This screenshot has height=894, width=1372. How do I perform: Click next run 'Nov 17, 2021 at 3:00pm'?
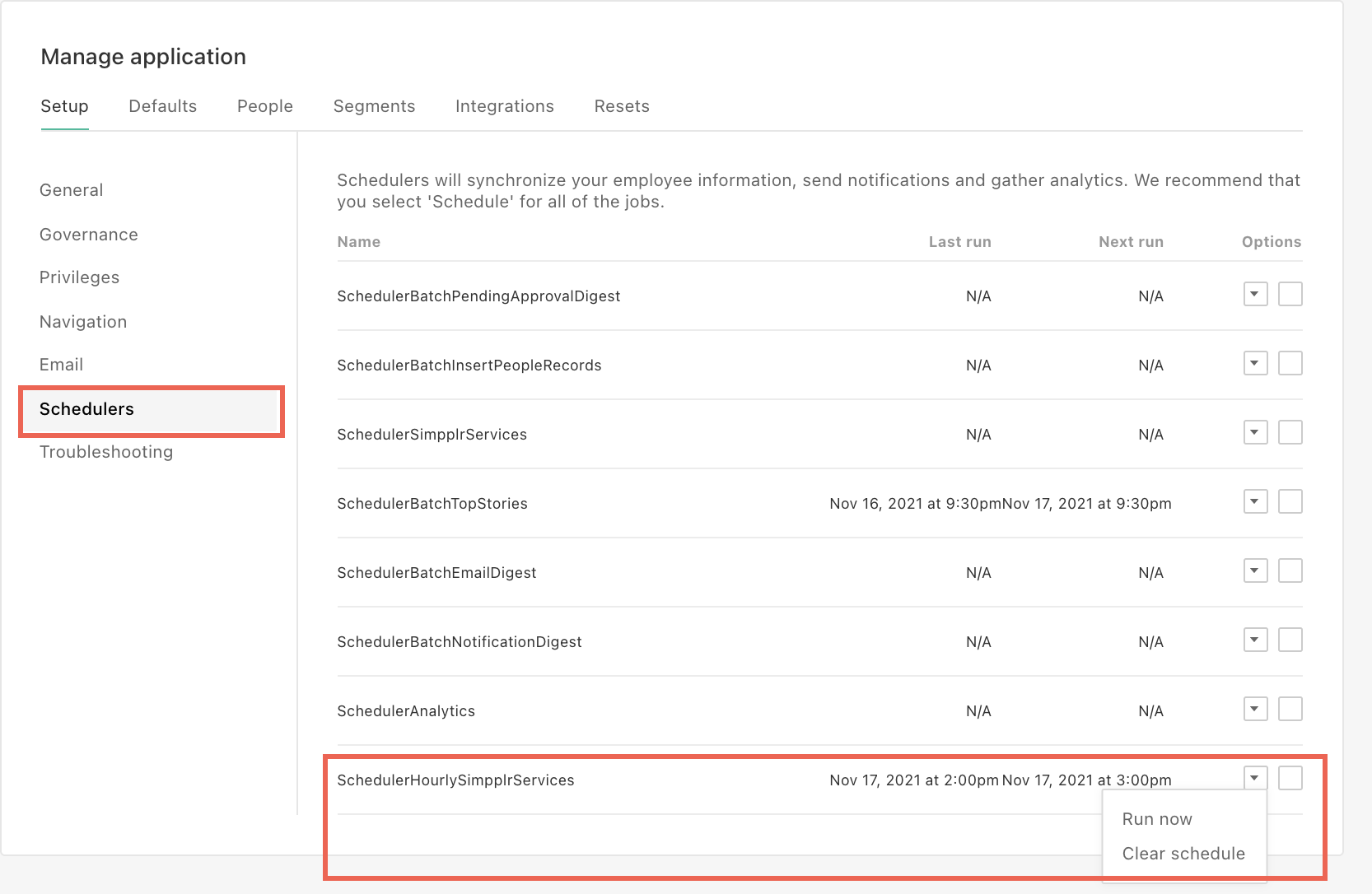pyautogui.click(x=1087, y=780)
